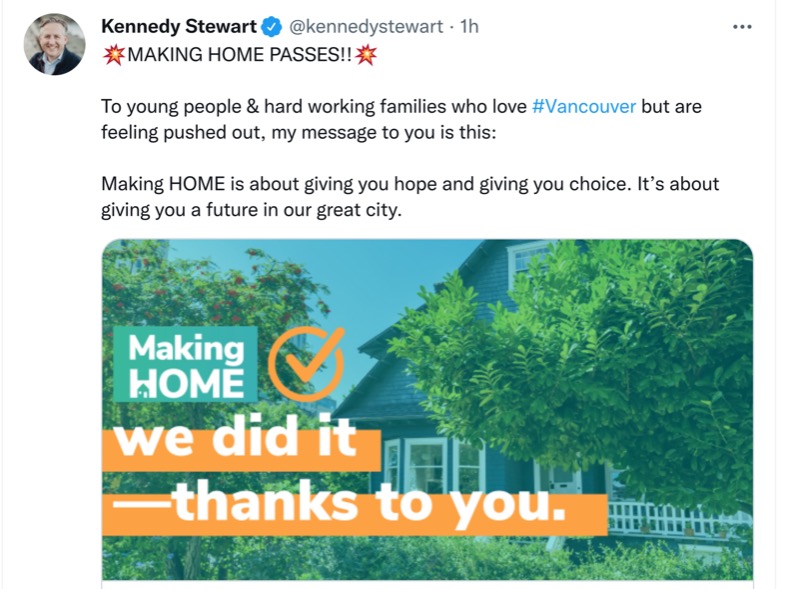Follow the #Vancouver hashtag link
The width and height of the screenshot is (800, 589).
[x=584, y=106]
